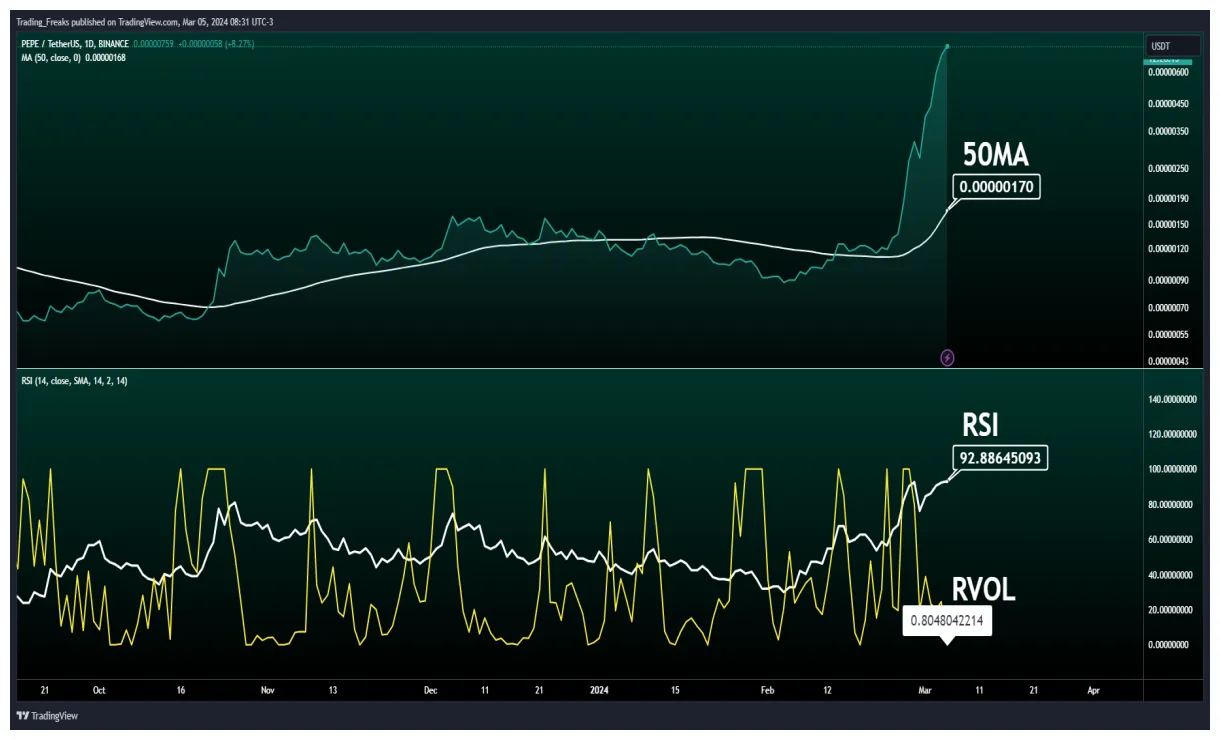This screenshot has width=1220, height=740.
Task: Click the RVOL callout showing 0.8048042214
Action: coord(946,622)
